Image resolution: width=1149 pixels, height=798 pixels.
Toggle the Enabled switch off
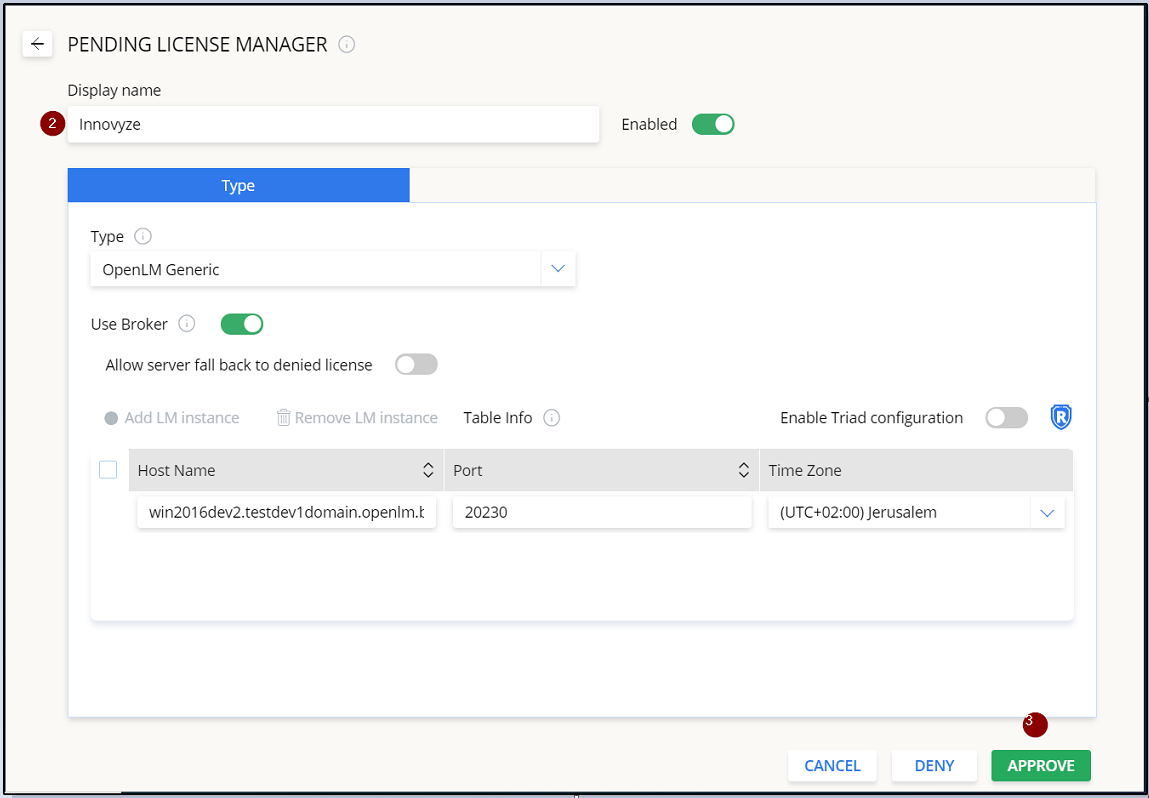tap(713, 124)
